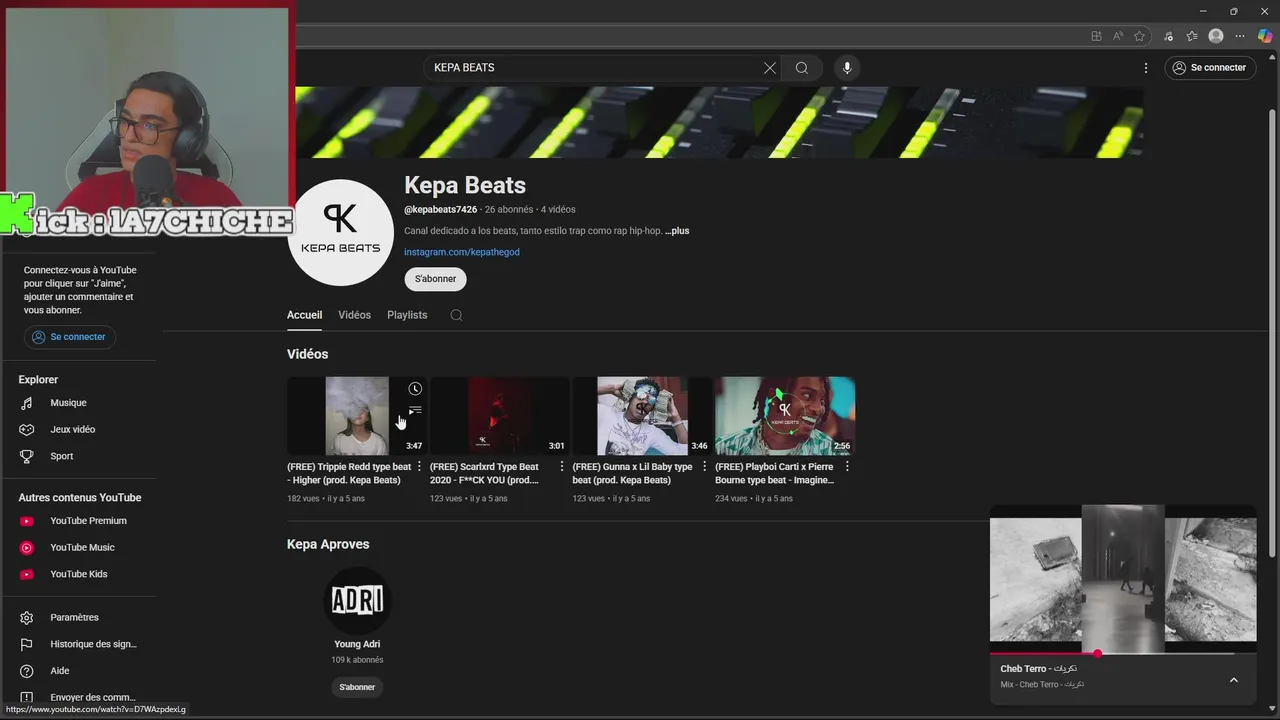The image size is (1280, 720).
Task: Add Trippie Redd video to queue
Action: (415, 411)
